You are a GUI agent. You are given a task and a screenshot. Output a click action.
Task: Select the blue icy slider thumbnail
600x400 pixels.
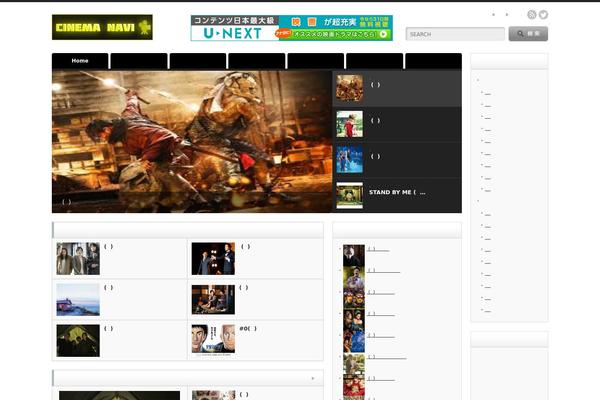click(349, 159)
